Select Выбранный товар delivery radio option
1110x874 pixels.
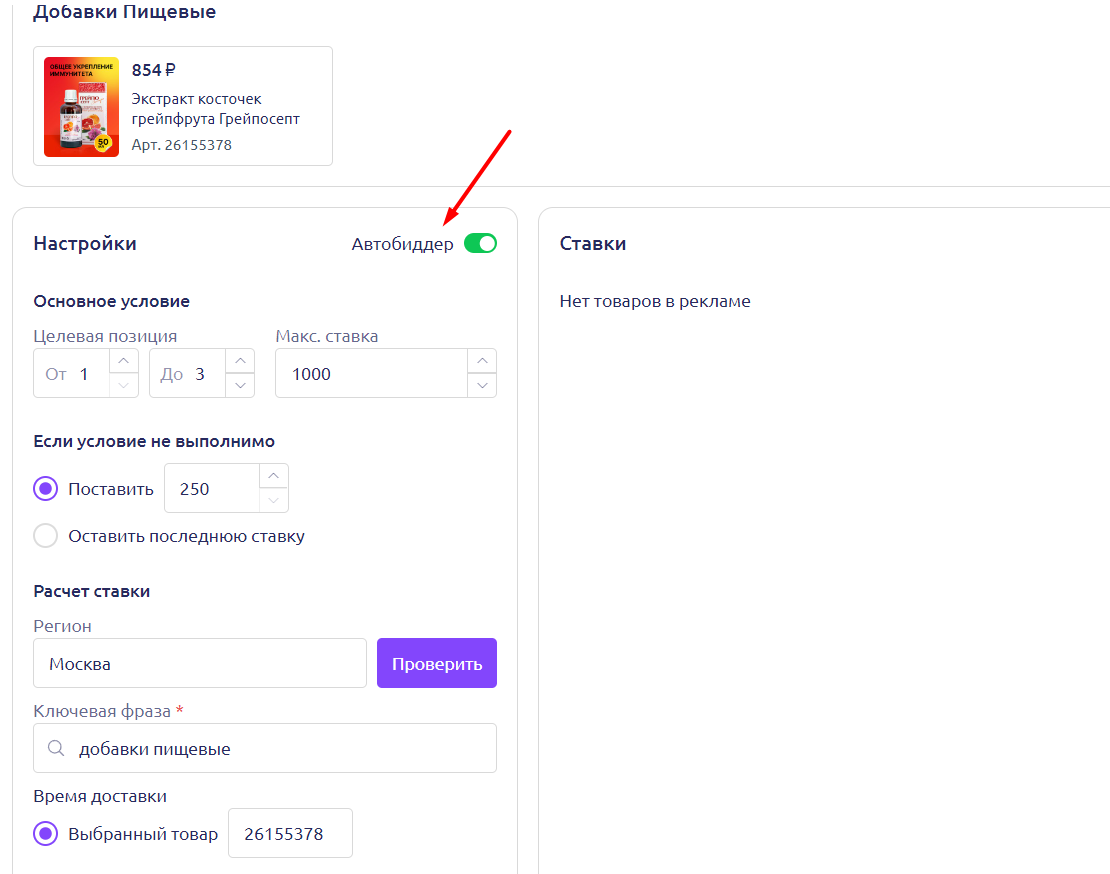click(x=46, y=834)
